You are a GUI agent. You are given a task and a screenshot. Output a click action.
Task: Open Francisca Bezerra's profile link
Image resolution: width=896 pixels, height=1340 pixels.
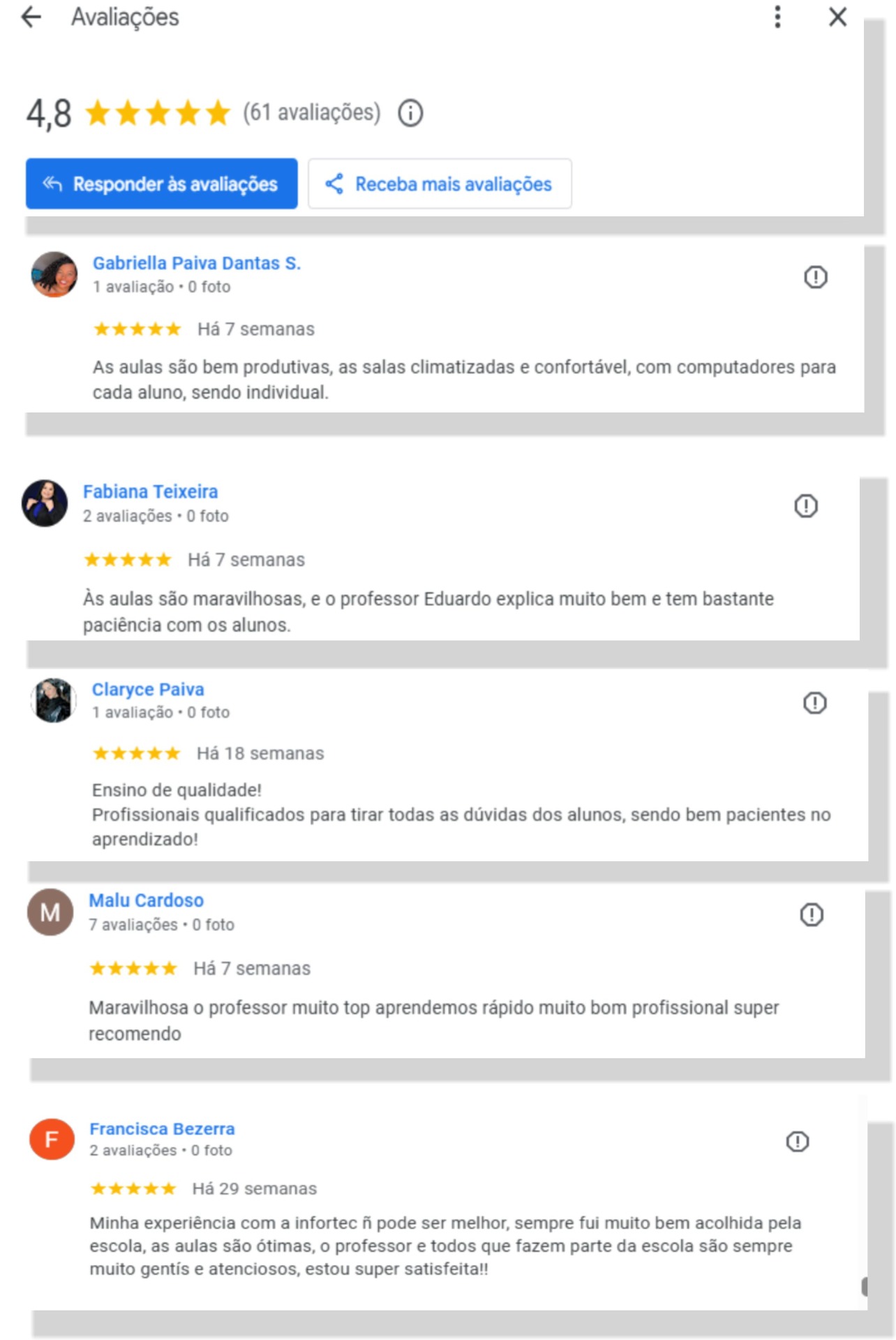click(x=162, y=1129)
